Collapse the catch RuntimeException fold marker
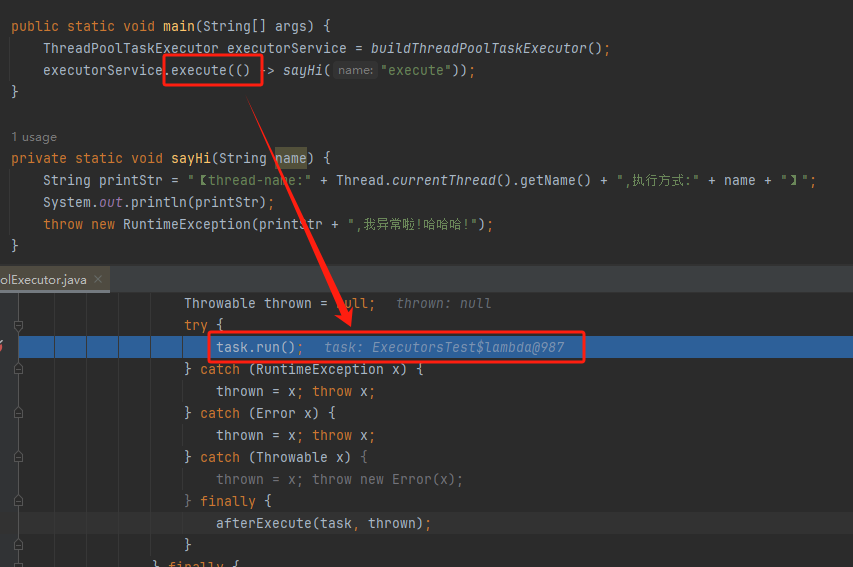 (18, 369)
